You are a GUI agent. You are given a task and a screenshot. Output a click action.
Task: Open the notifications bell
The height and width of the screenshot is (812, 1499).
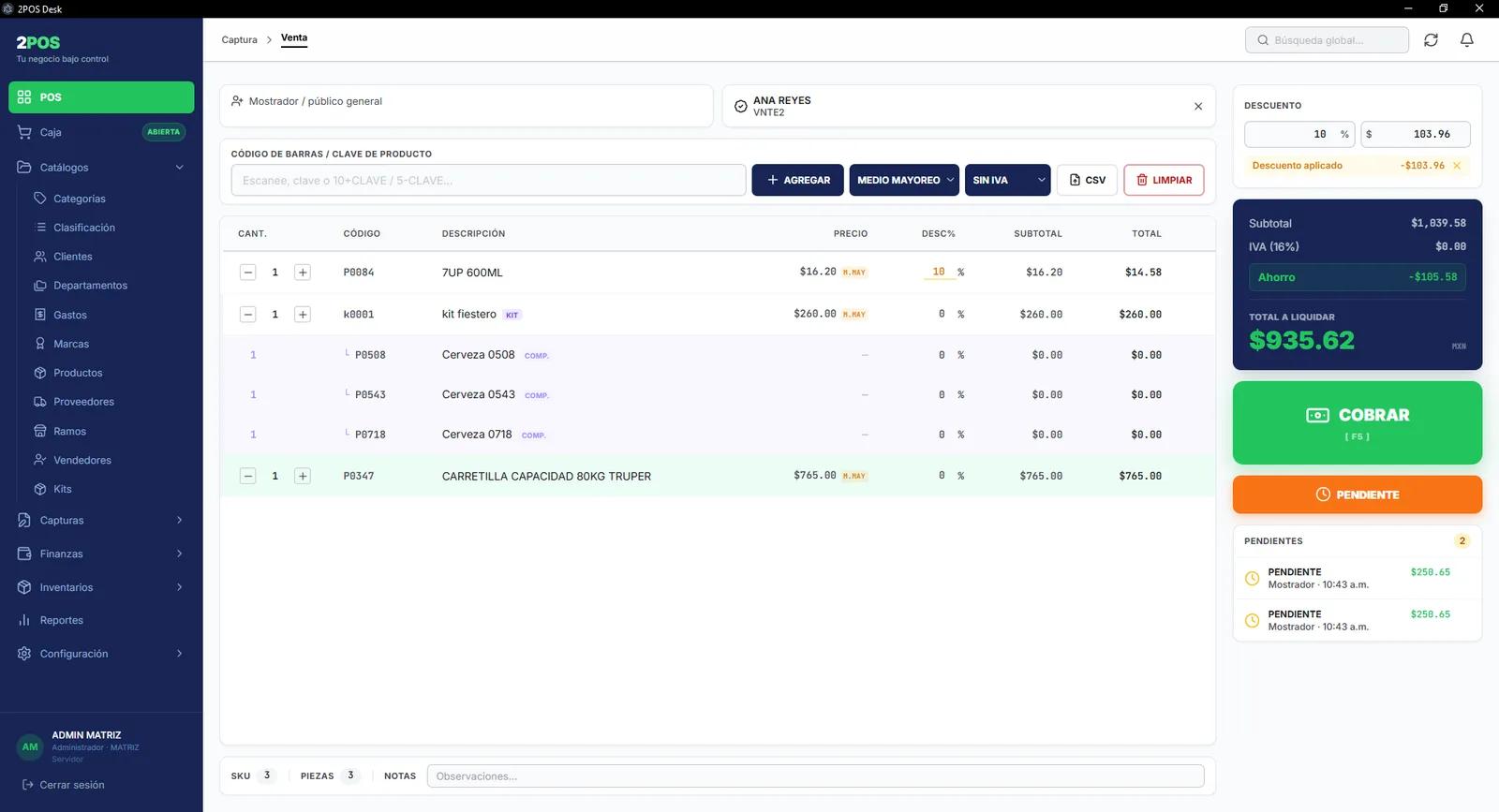(x=1467, y=40)
